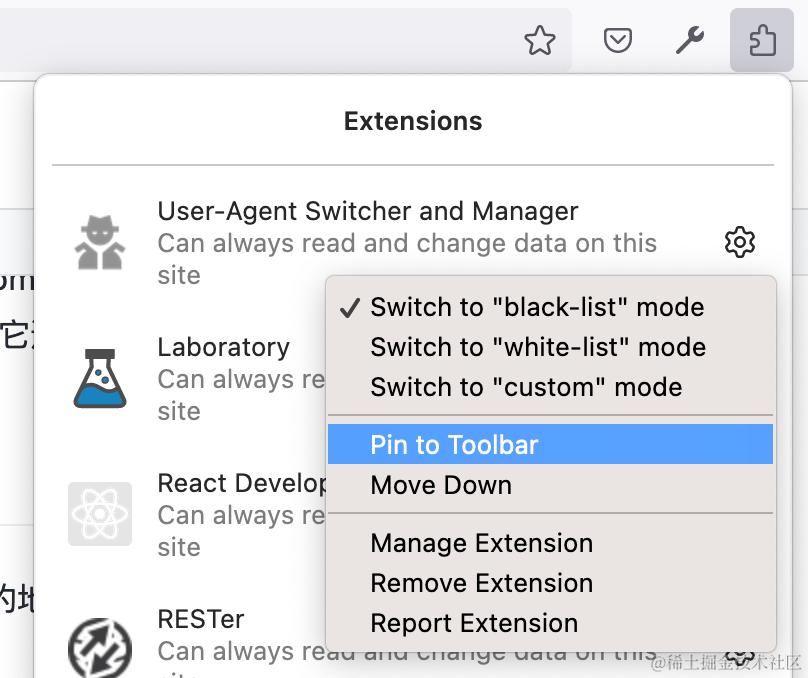Click the Extensions panel title
The height and width of the screenshot is (678, 808).
click(x=413, y=121)
